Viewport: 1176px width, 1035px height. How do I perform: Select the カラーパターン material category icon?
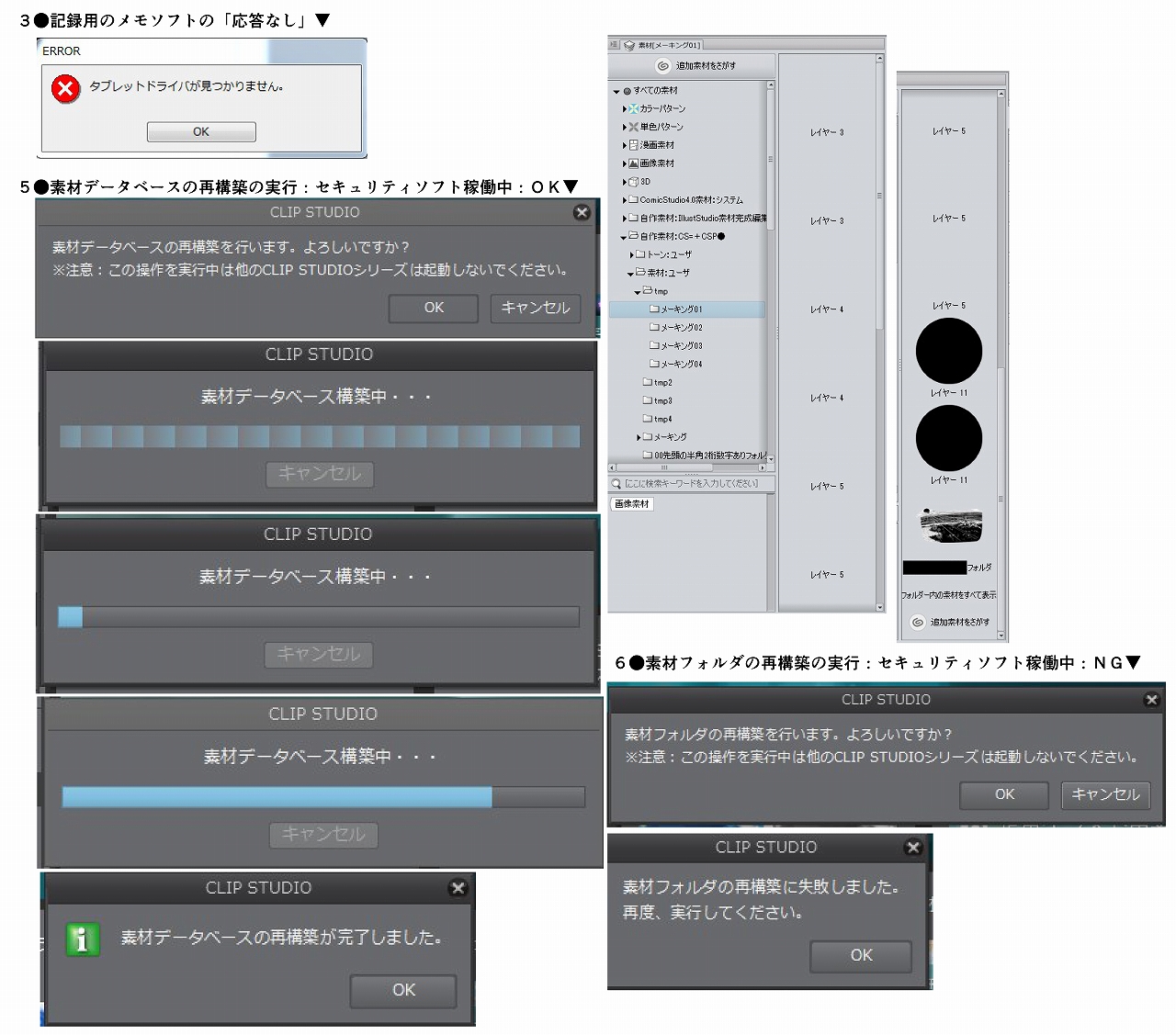633,109
